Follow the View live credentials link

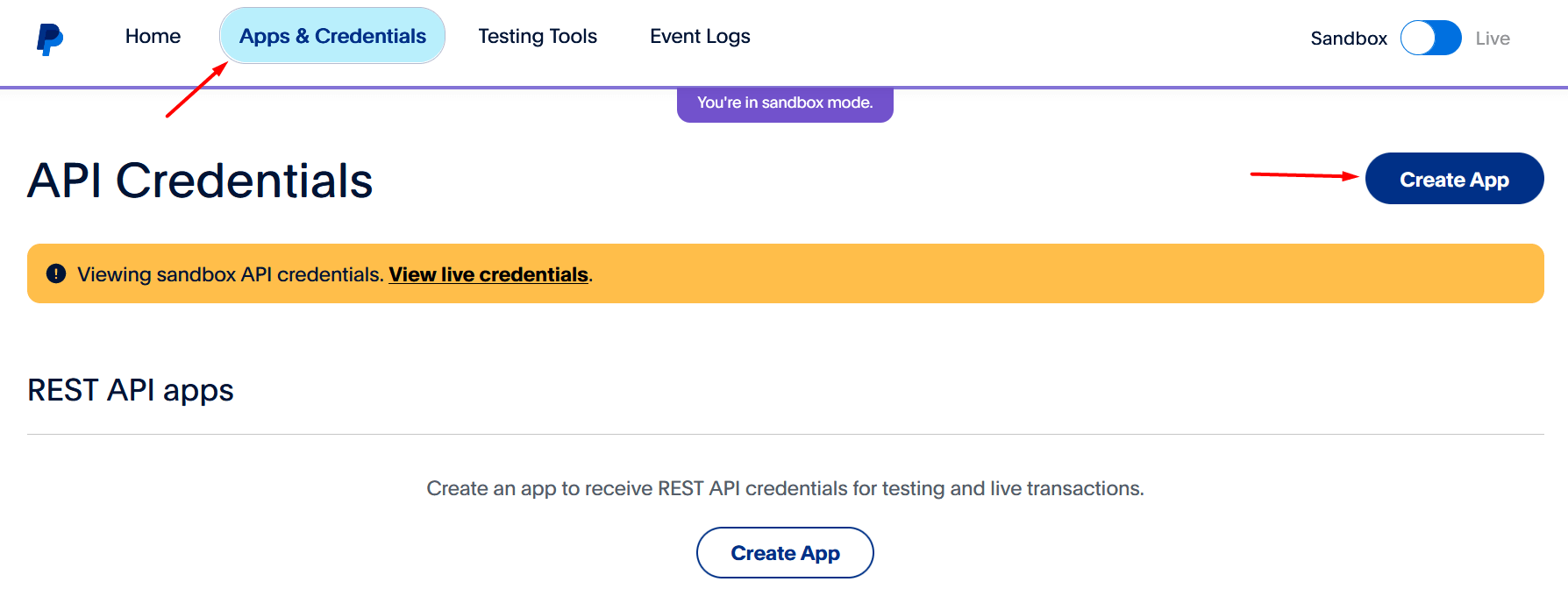coord(488,274)
